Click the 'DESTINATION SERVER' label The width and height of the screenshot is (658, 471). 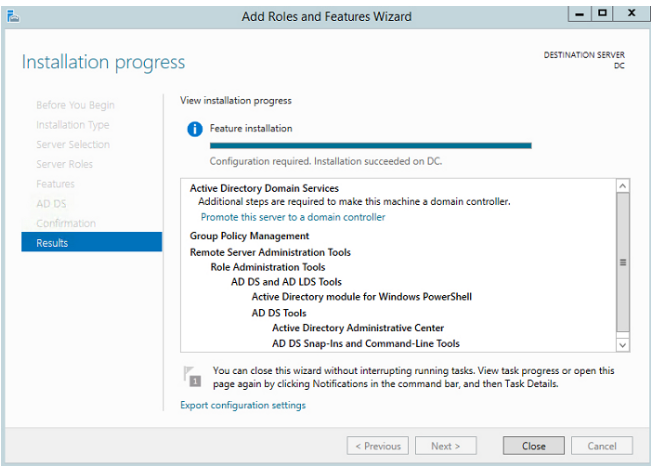[x=584, y=55]
